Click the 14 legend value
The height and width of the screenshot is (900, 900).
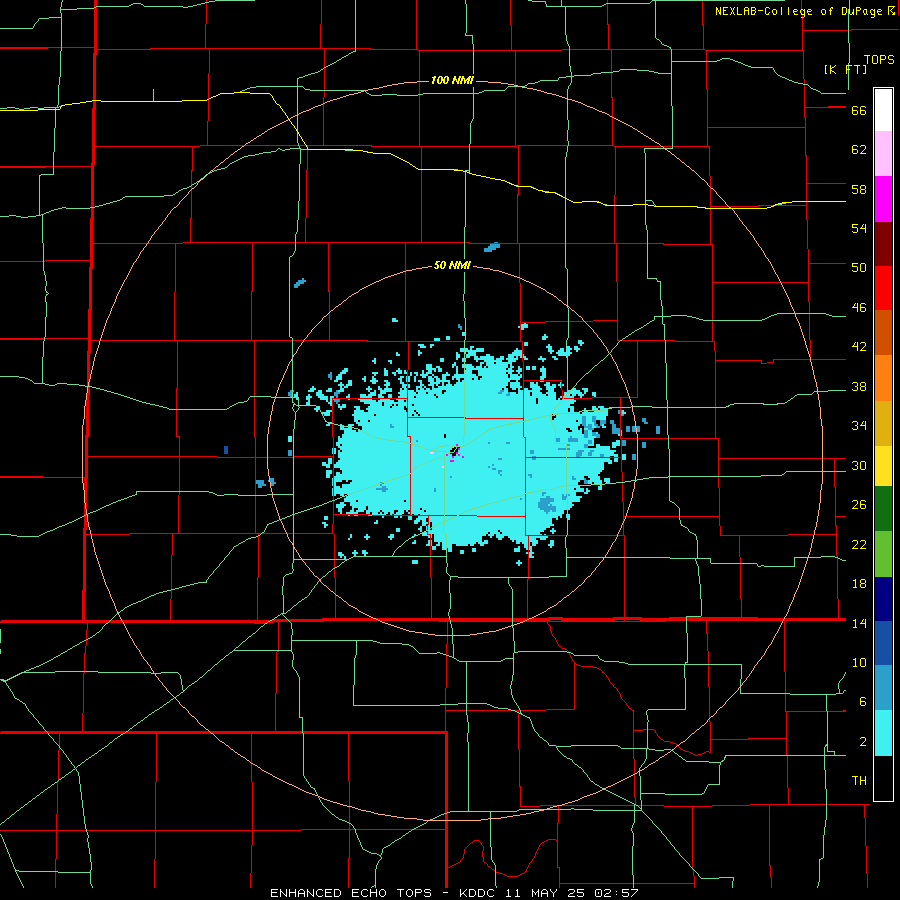[859, 623]
